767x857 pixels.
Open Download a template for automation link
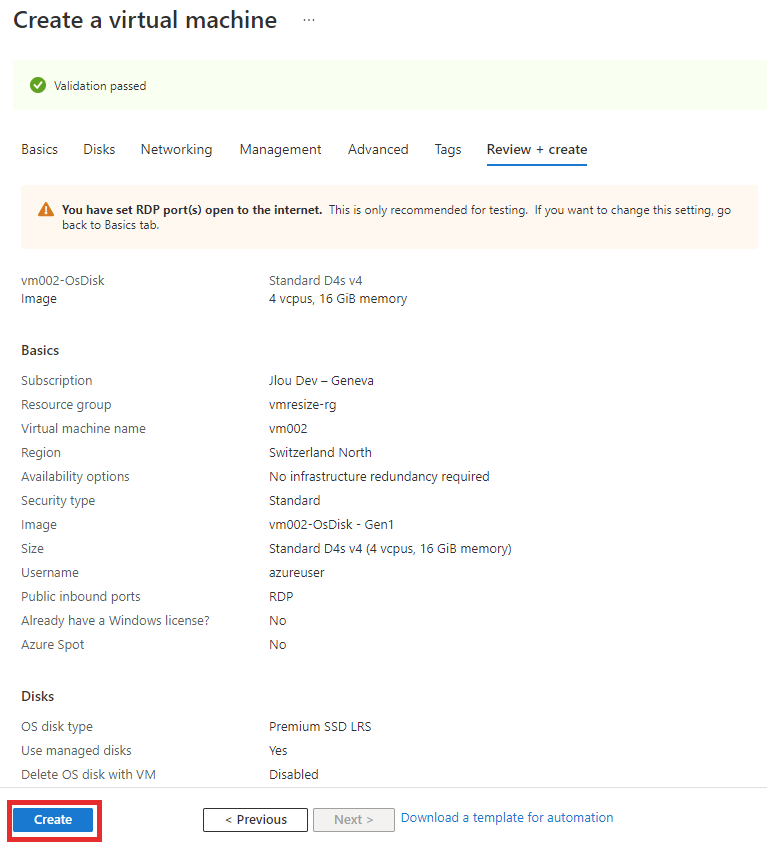(507, 817)
